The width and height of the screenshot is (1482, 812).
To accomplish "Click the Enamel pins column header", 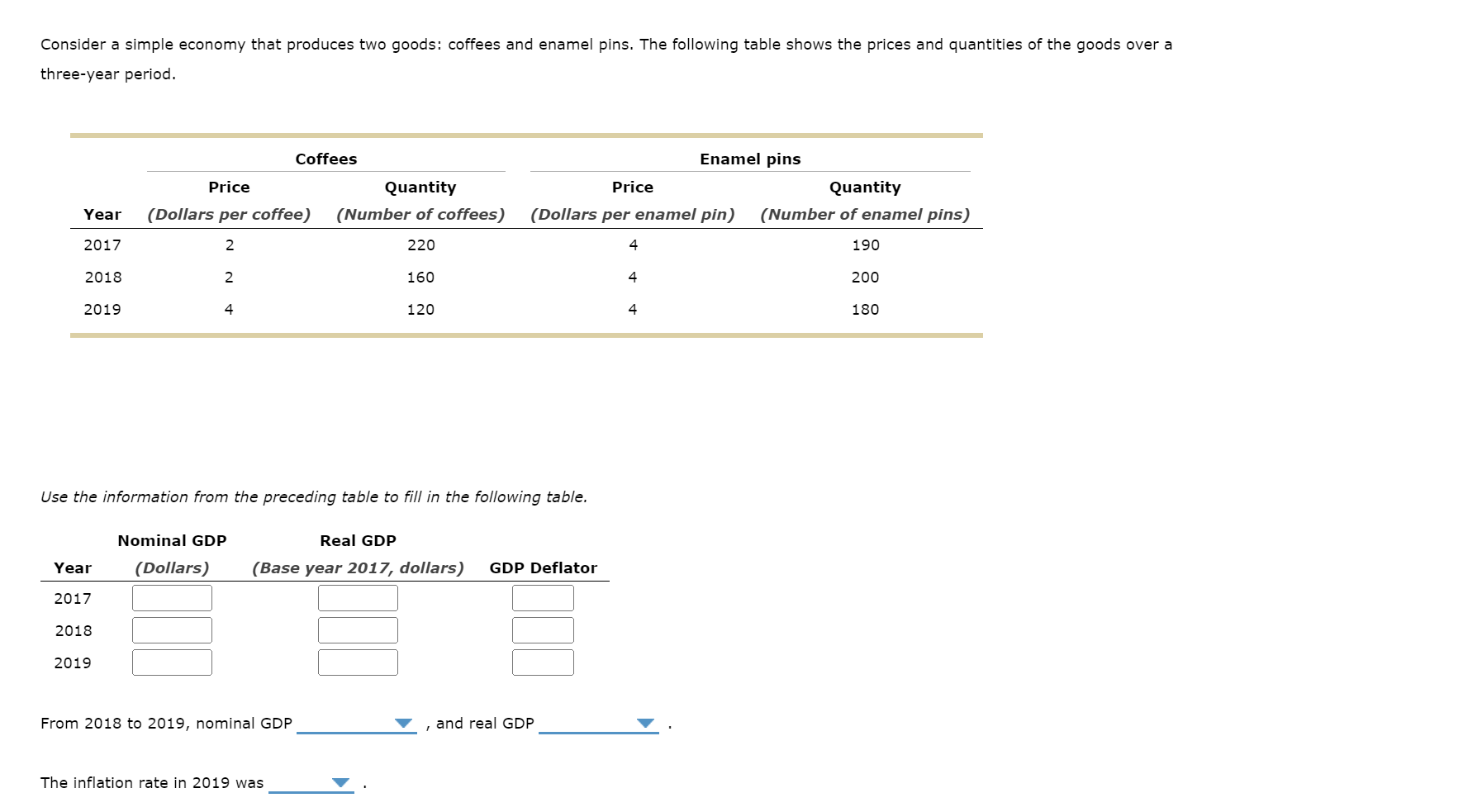I will tap(748, 159).
